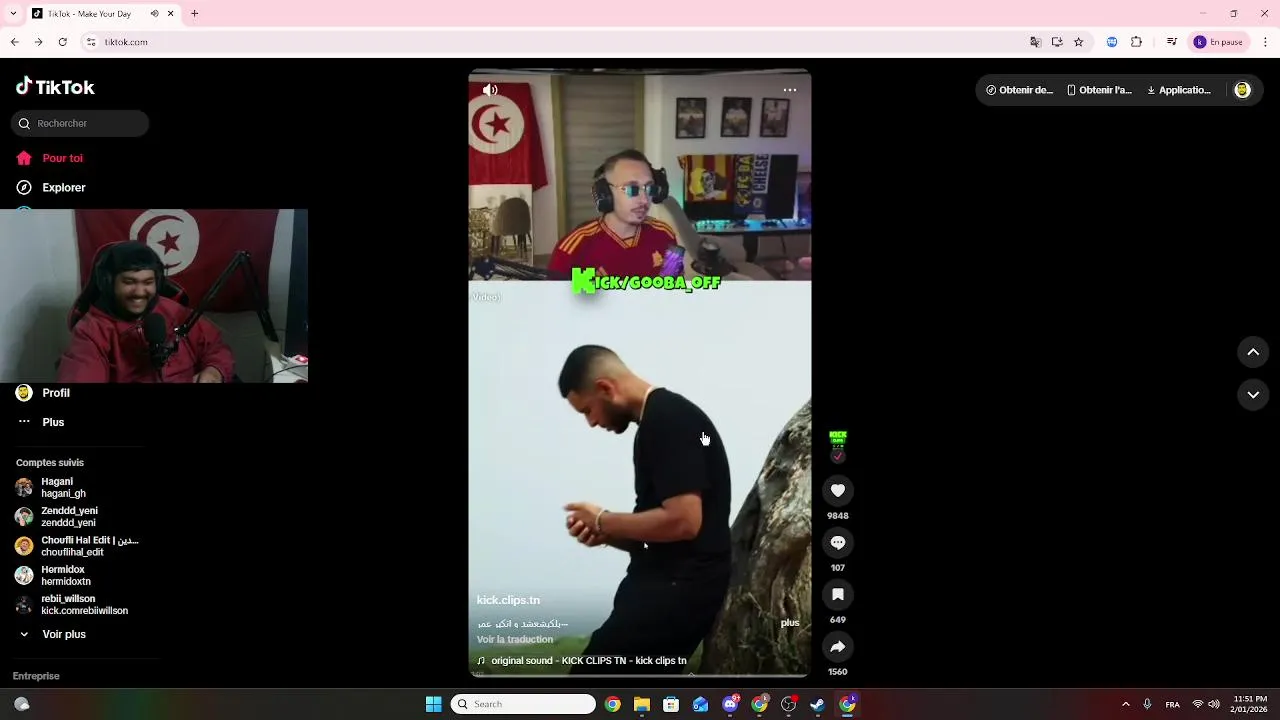Expand the caption with plus

coord(790,622)
